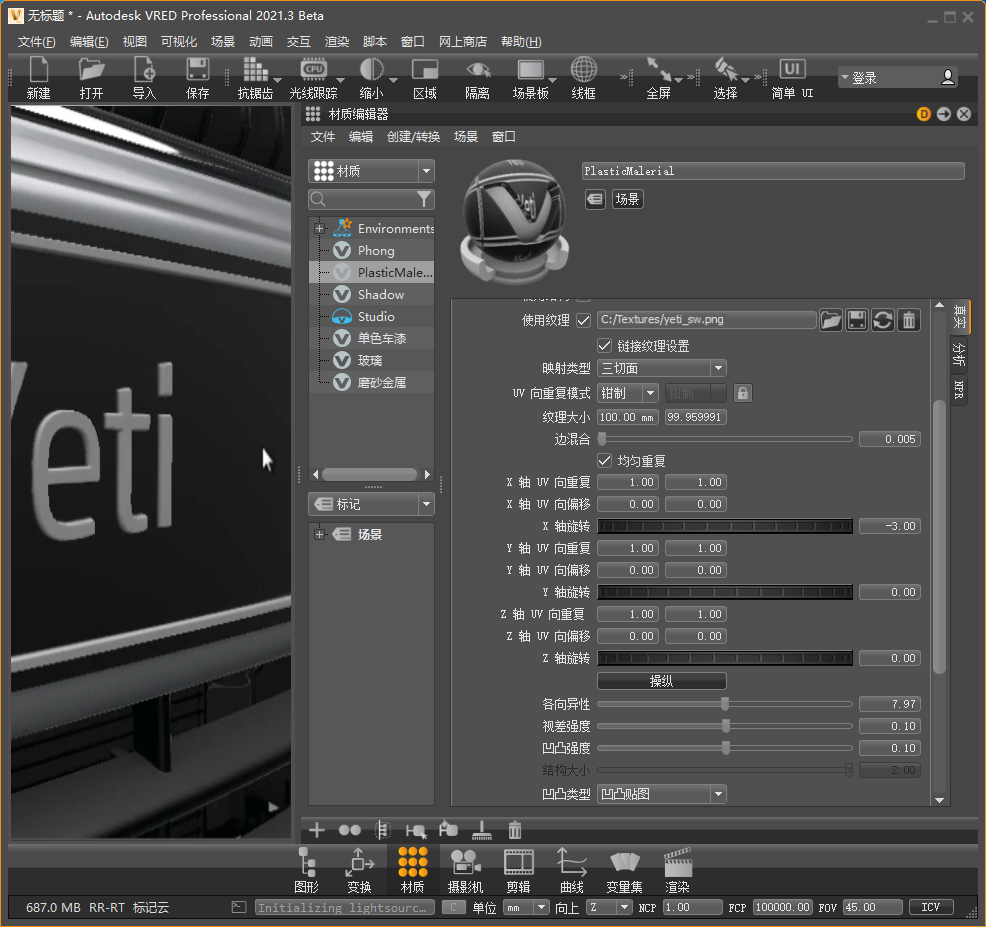986x927 pixels.
Task: Click the 场景 tag button under material name
Action: 628,199
